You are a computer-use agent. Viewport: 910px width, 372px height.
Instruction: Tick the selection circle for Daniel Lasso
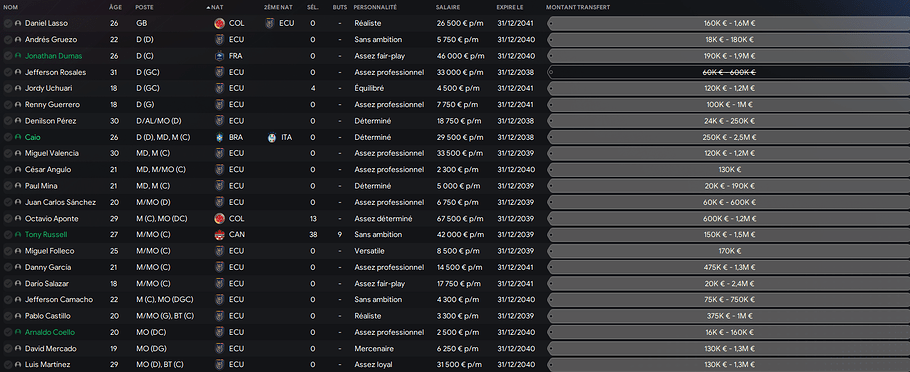(8, 24)
